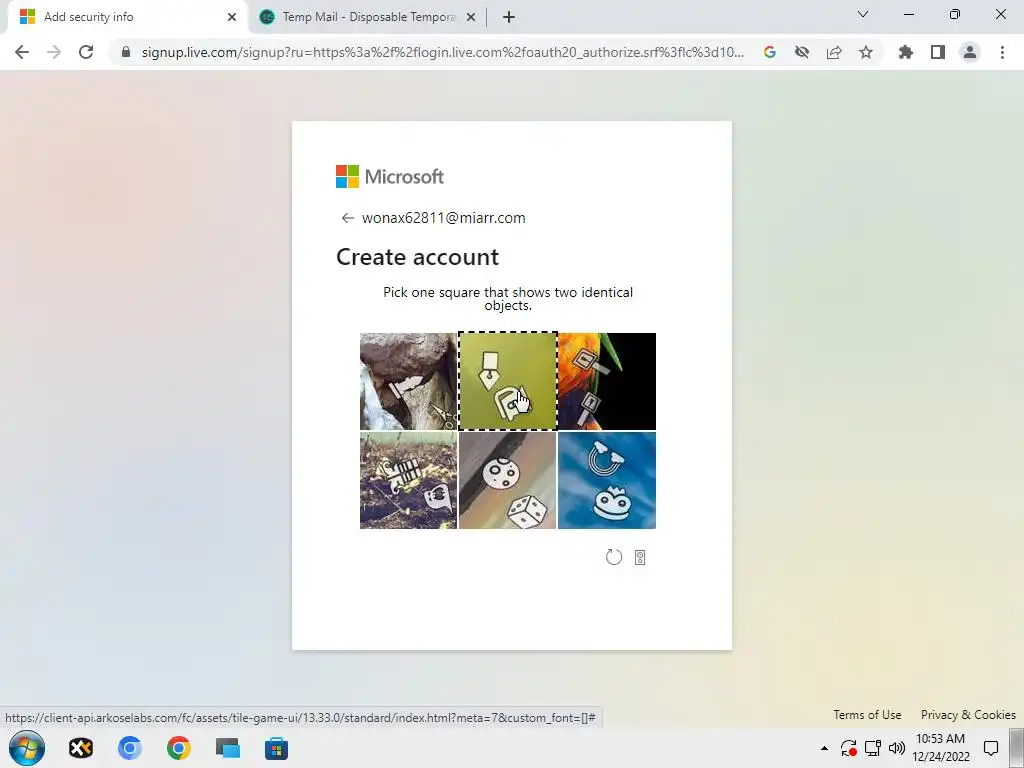
Task: Open the Terms of Use link
Action: (867, 715)
